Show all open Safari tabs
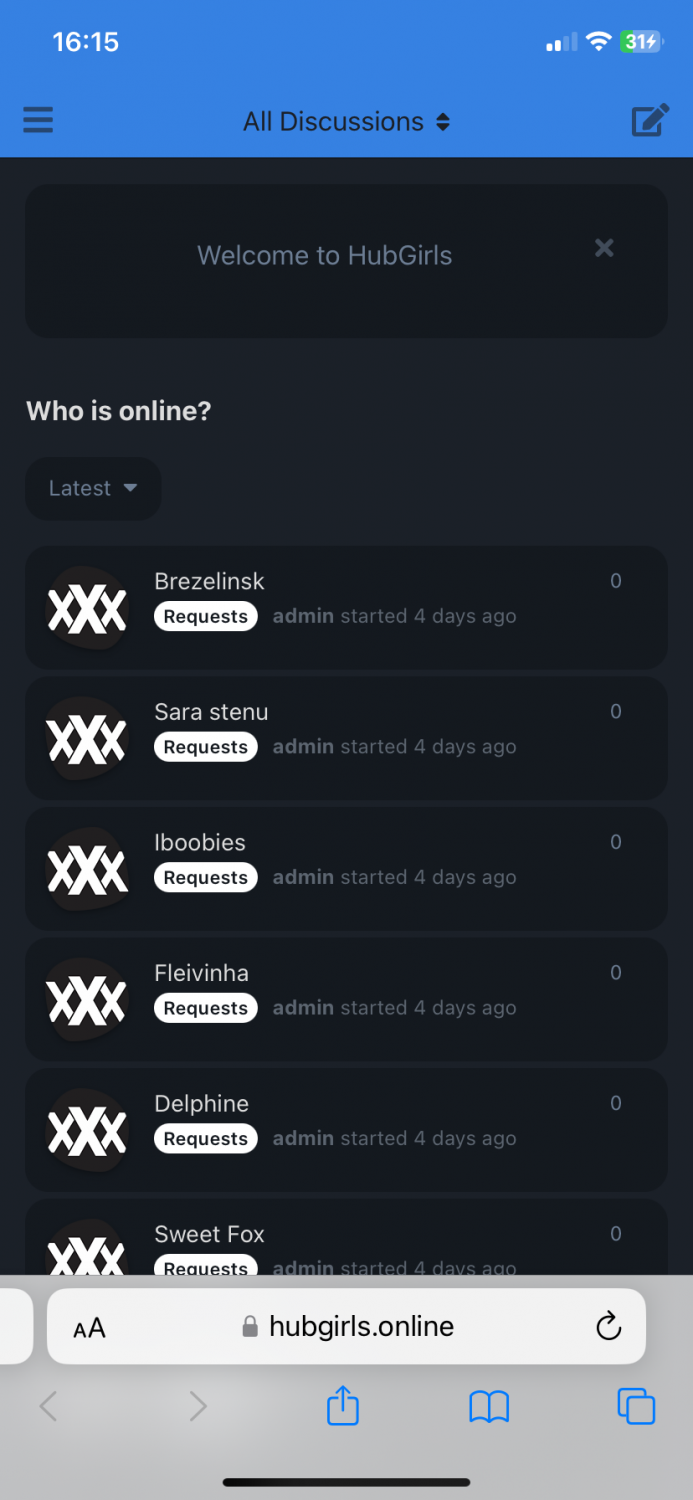This screenshot has width=693, height=1500. [636, 1406]
